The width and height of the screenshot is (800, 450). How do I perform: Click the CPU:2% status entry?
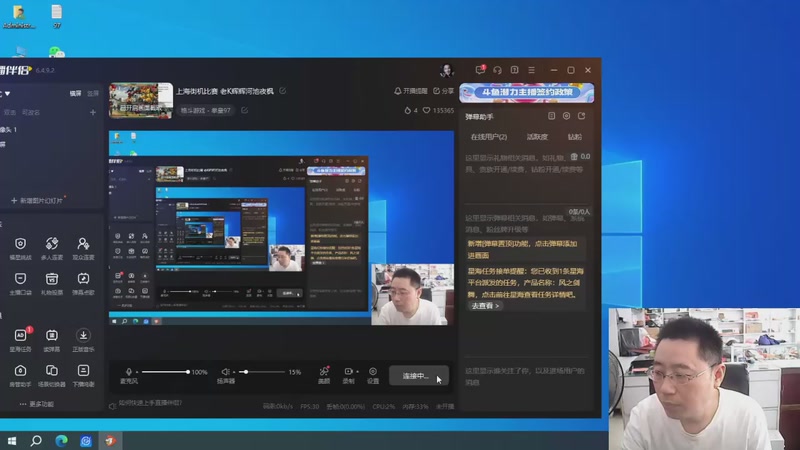(384, 407)
